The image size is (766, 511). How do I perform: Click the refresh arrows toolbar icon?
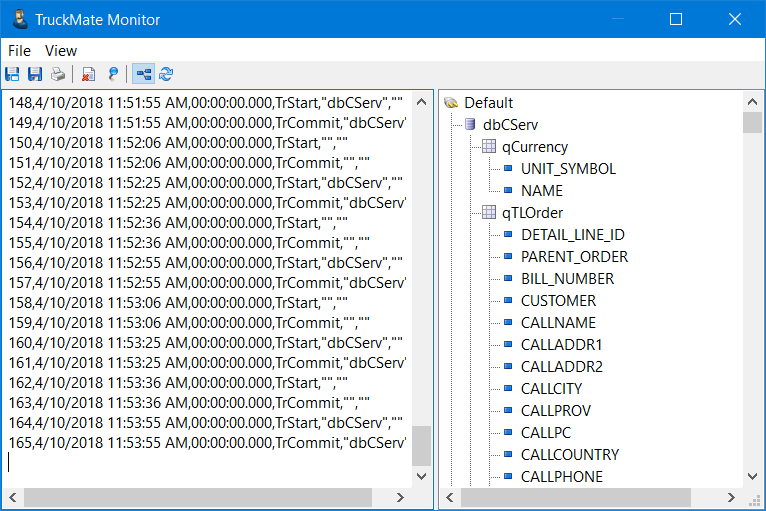(x=166, y=74)
